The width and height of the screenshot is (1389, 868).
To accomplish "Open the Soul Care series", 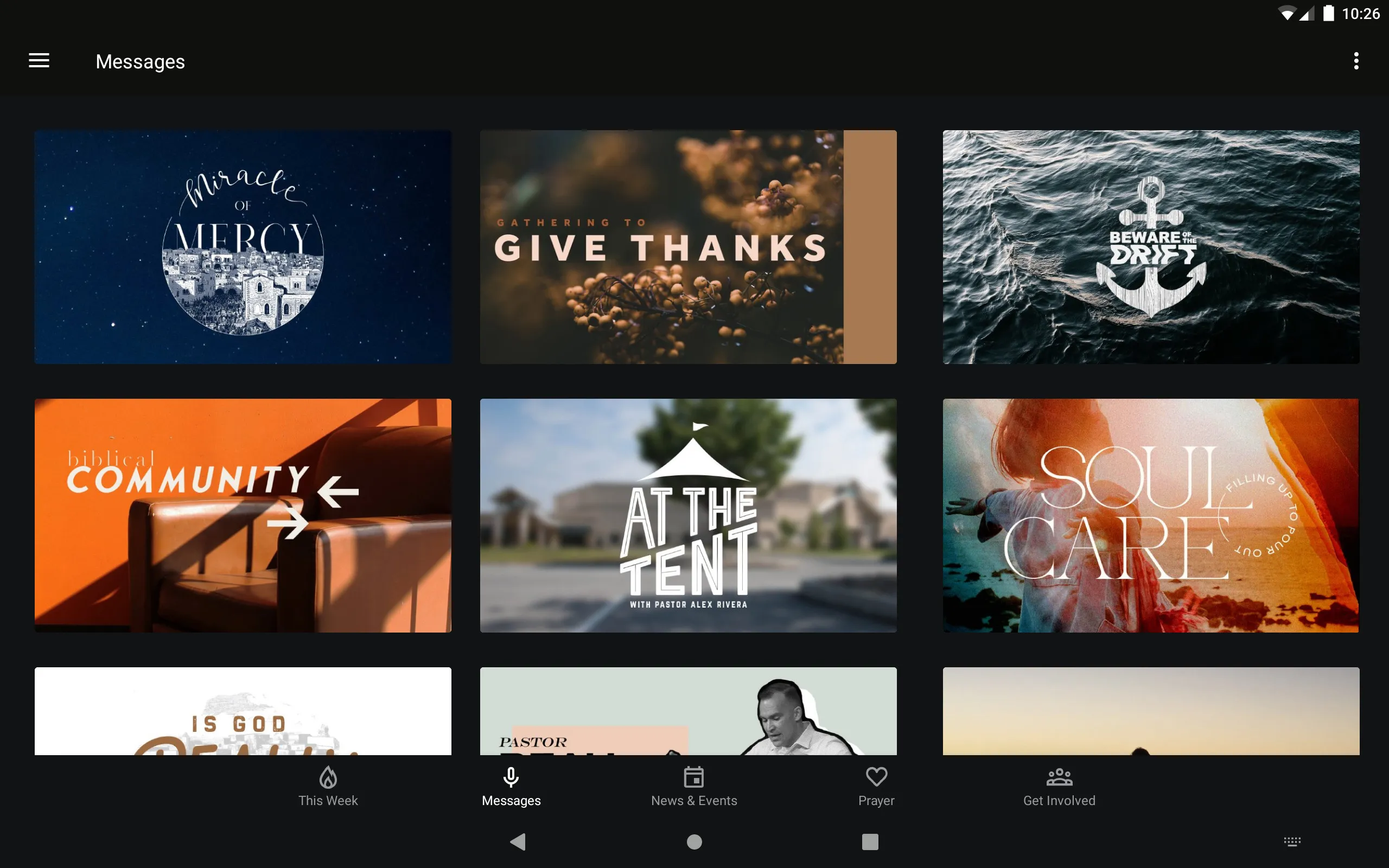I will pyautogui.click(x=1151, y=515).
